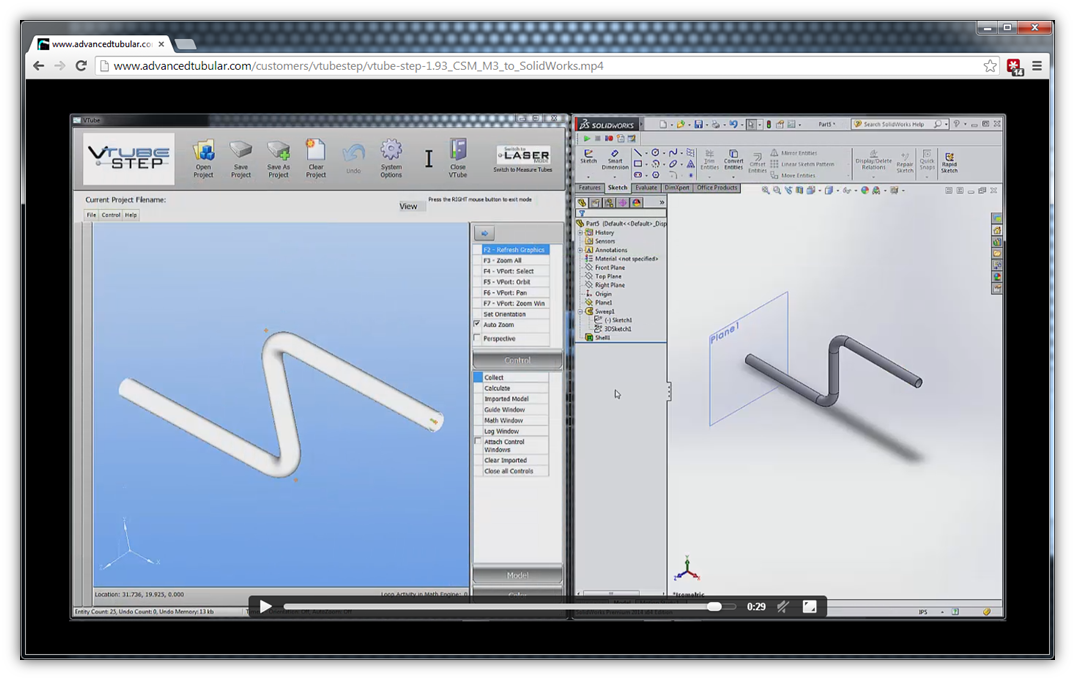Expand the History node in feature tree

point(580,232)
